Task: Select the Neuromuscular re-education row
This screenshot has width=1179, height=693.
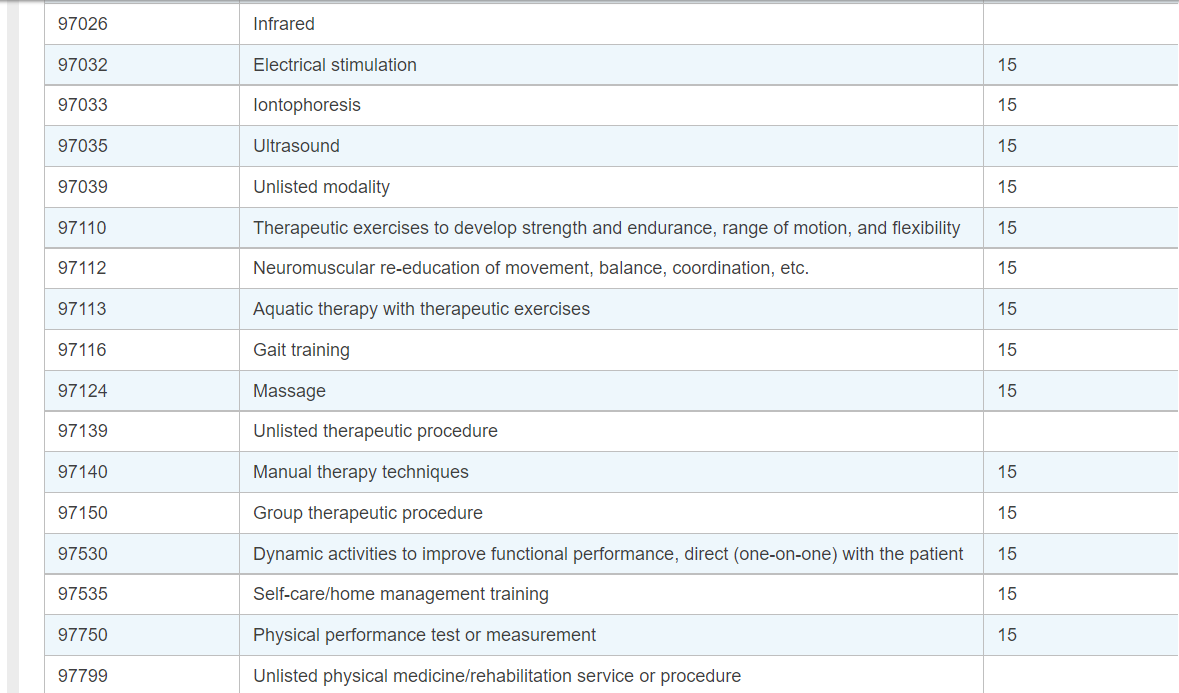Action: (611, 268)
